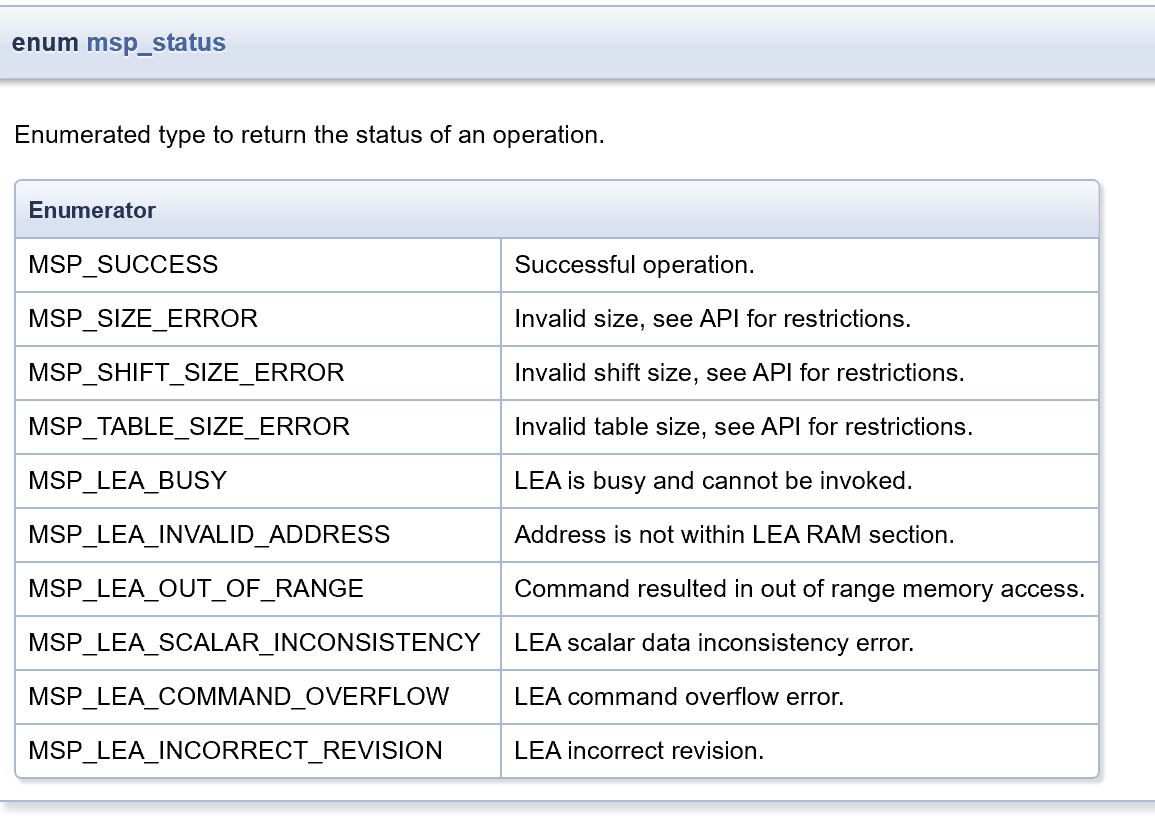Click the MSP_SUCCESS enumerator name
Screen dimensions: 1155x820
pyautogui.click(x=123, y=265)
